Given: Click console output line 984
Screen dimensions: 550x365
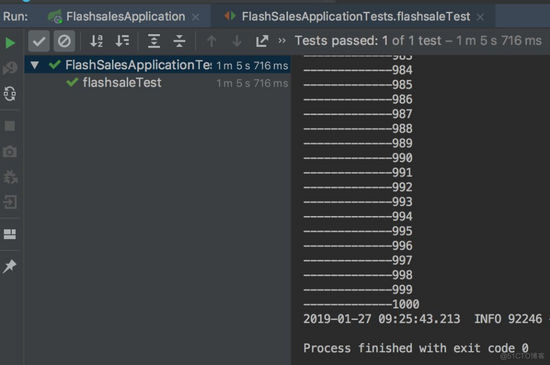Looking at the screenshot, I should 358,70.
